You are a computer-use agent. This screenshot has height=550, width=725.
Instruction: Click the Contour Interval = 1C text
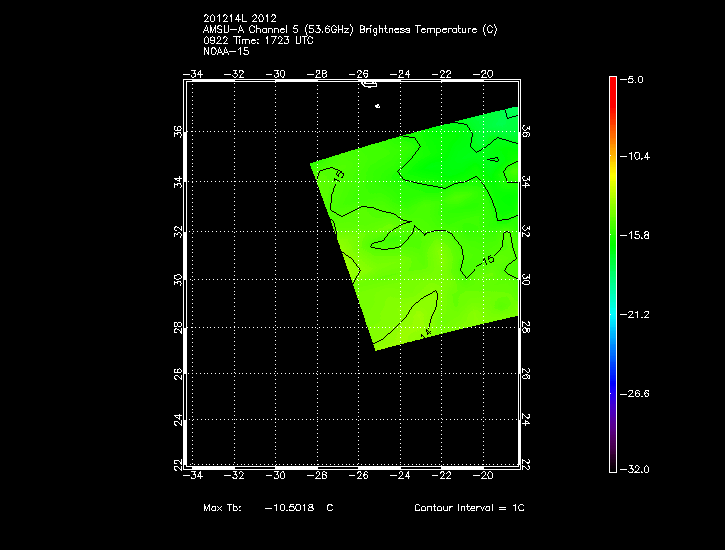tap(469, 508)
